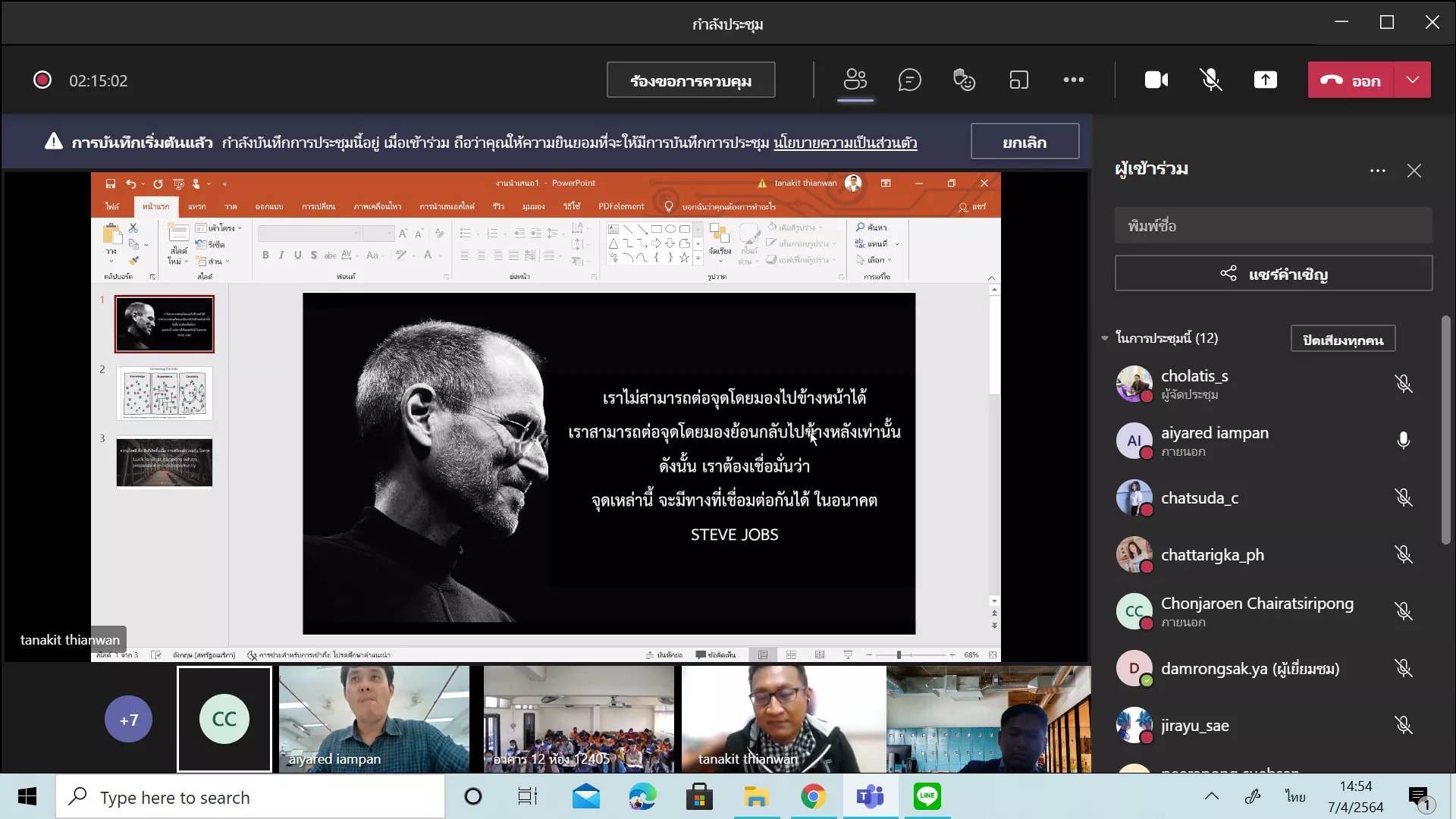Viewport: 1456px width, 819px height.
Task: Collapse the in-meeting participants list
Action: coord(1105,338)
